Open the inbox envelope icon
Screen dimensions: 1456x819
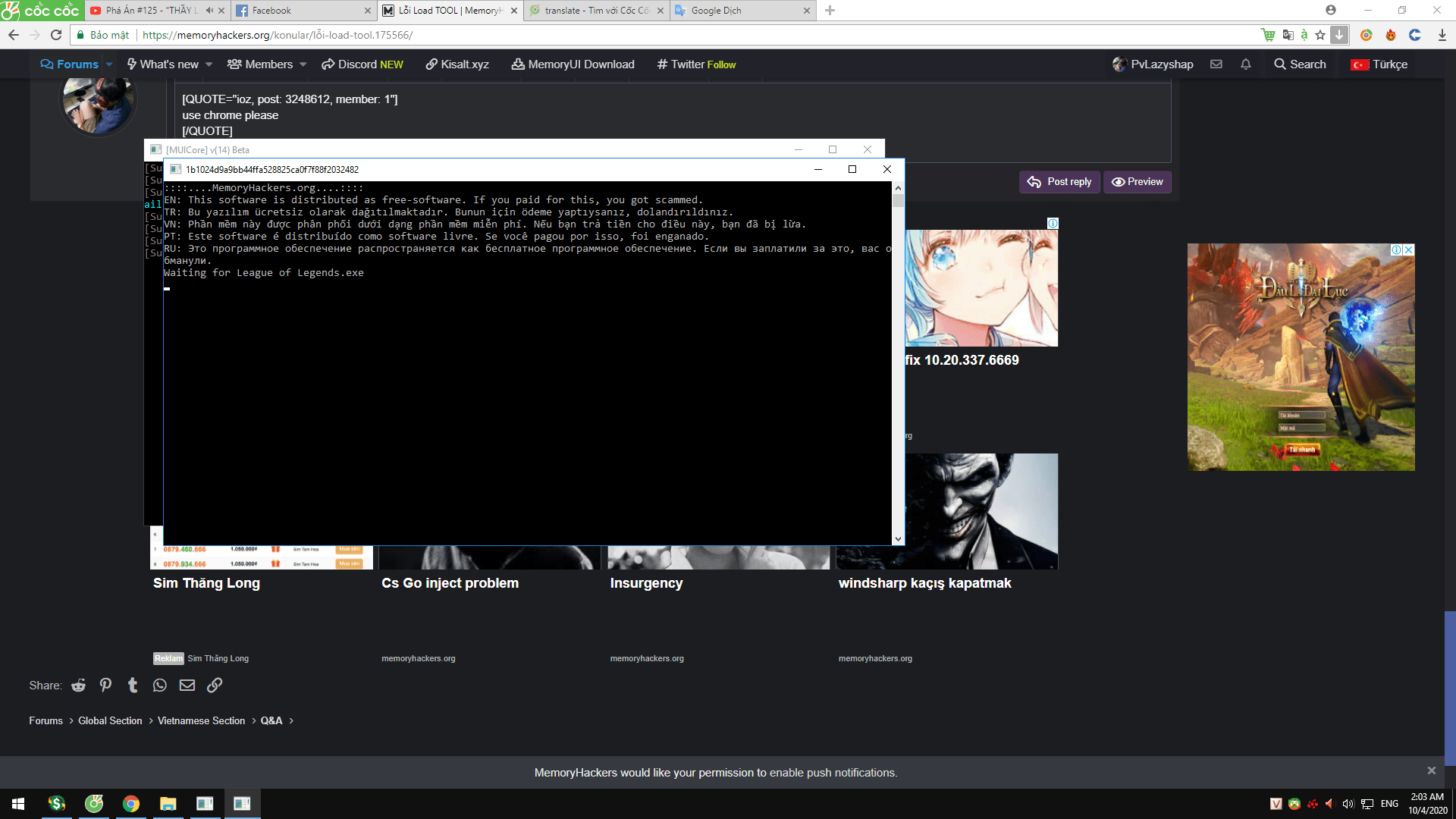[x=1216, y=64]
